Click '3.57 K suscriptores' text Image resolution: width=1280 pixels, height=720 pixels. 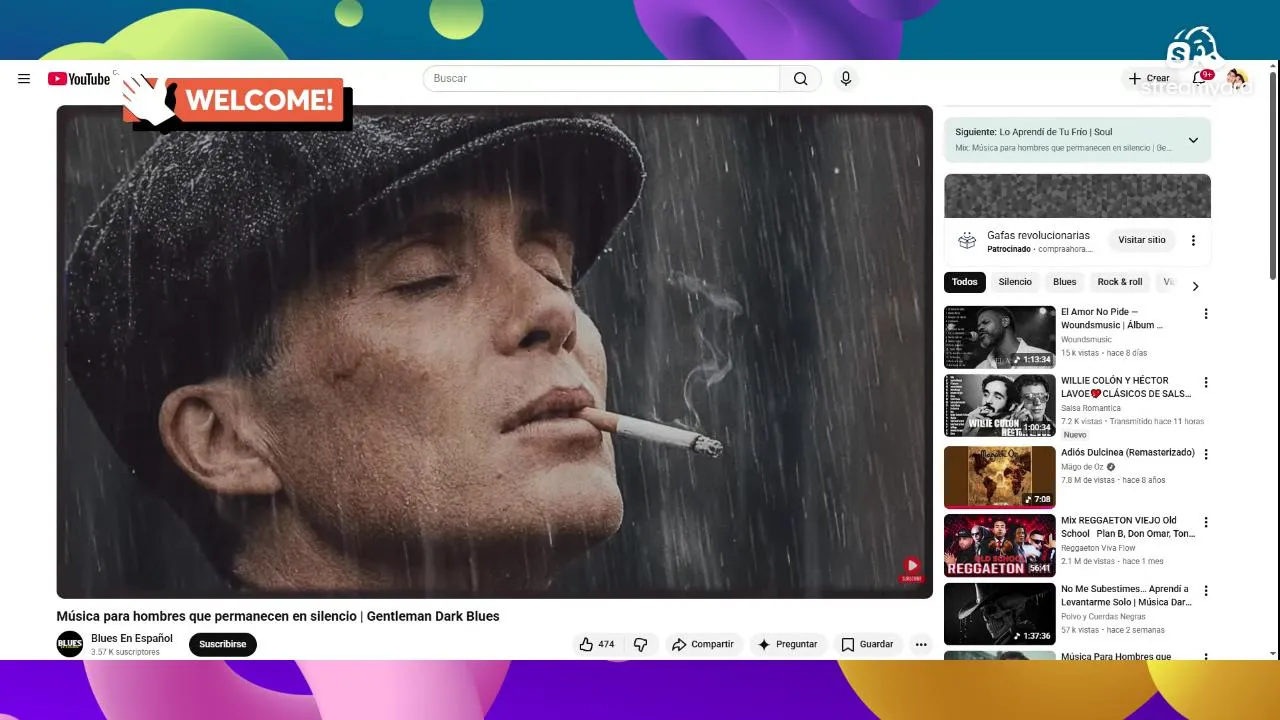click(125, 652)
